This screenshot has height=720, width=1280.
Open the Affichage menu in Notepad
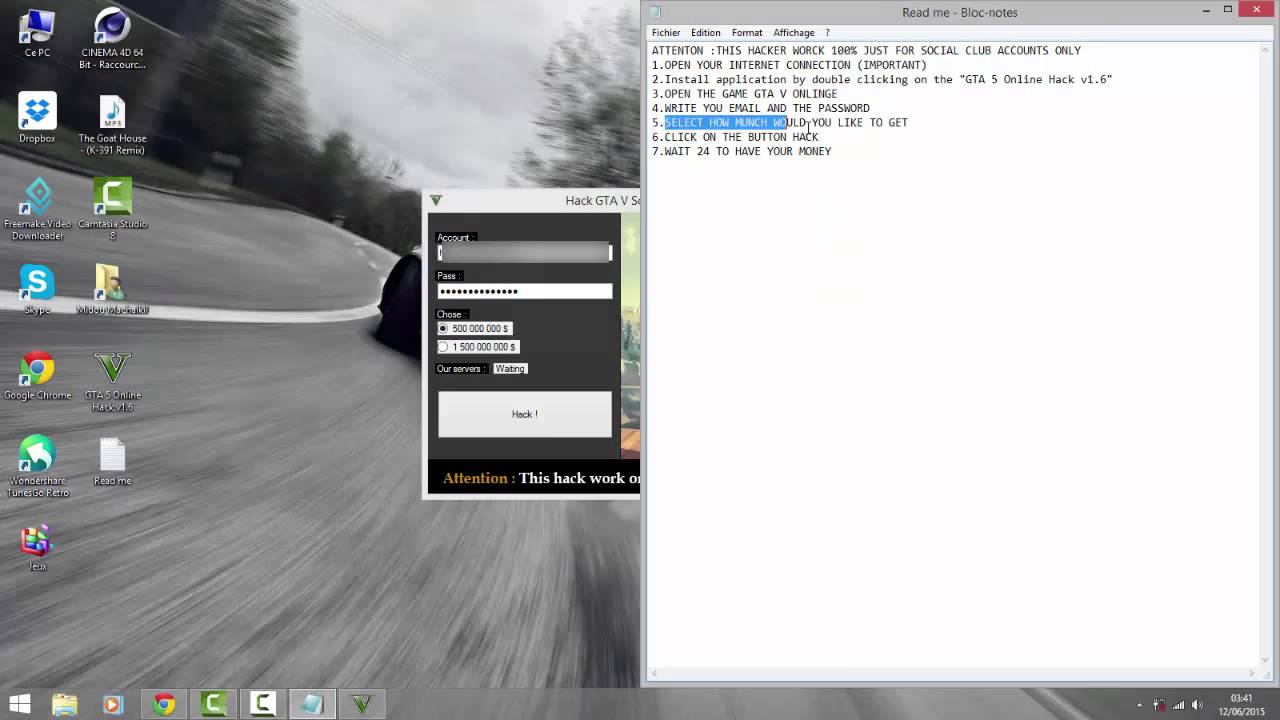point(794,33)
